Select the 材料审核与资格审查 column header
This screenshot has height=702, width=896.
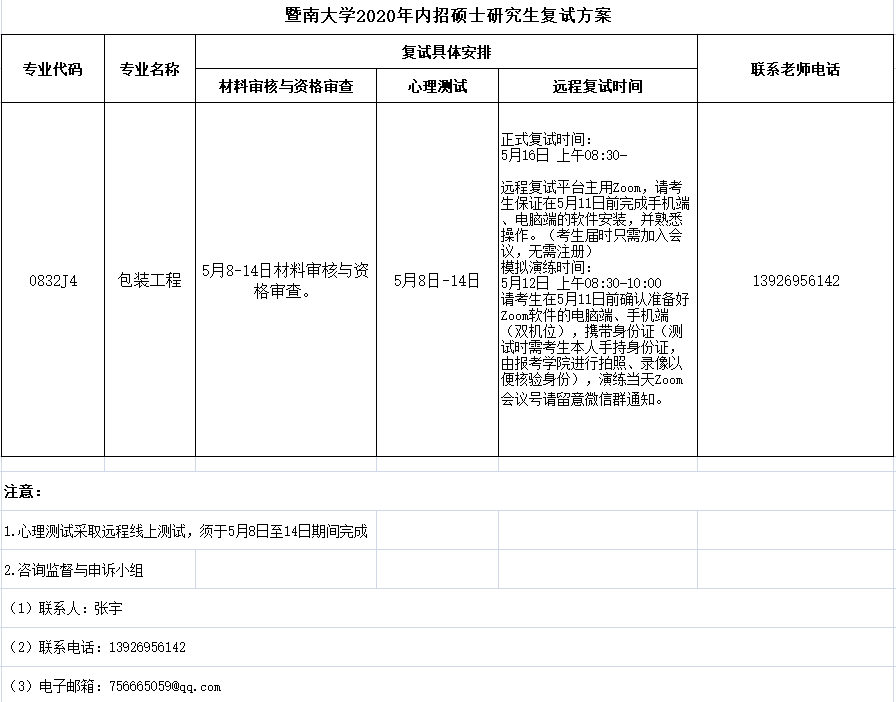286,86
